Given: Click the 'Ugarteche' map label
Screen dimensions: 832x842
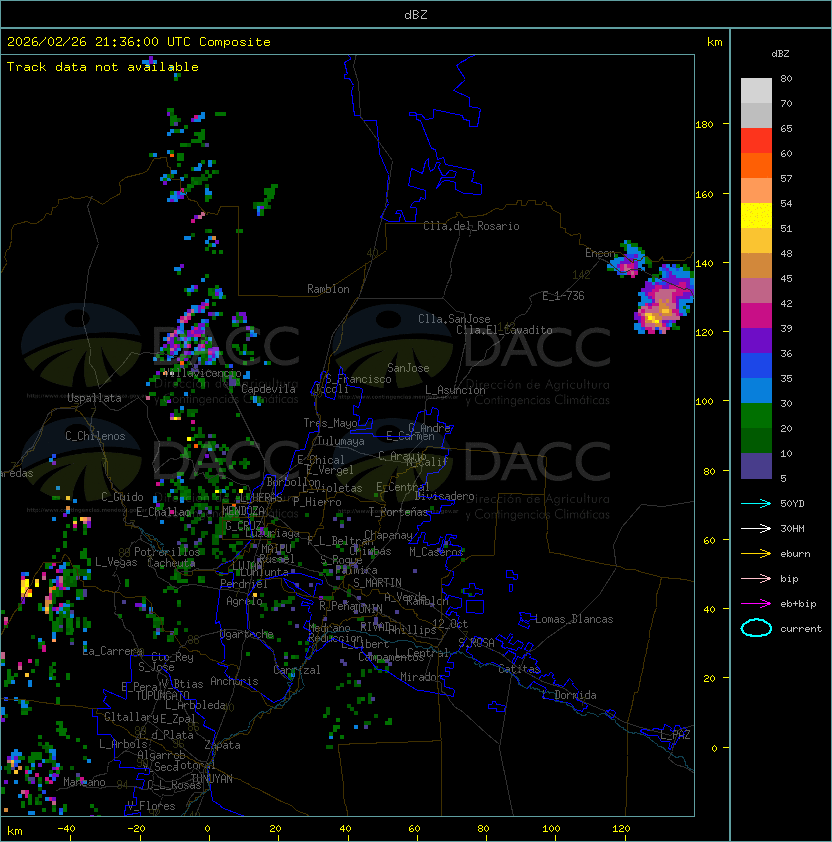Looking at the screenshot, I should coord(247,634).
